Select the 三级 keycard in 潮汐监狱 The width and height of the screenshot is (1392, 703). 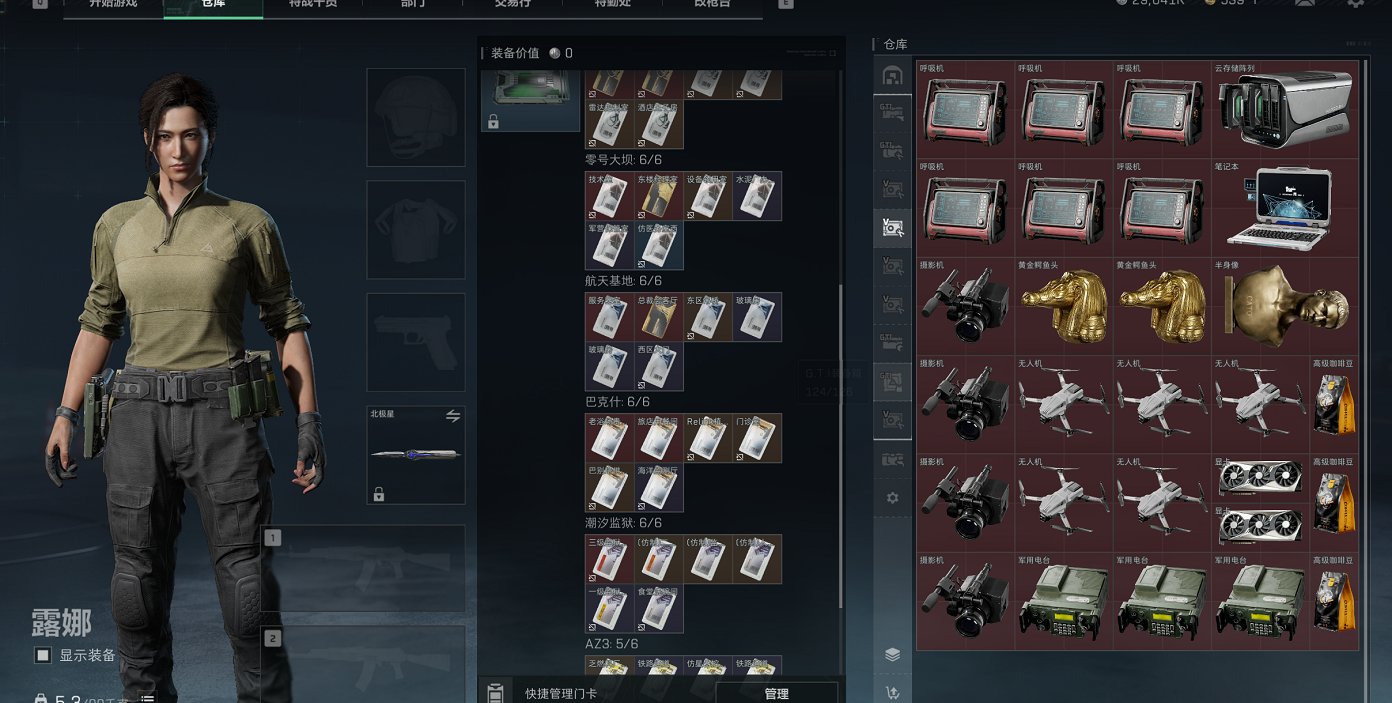click(610, 559)
